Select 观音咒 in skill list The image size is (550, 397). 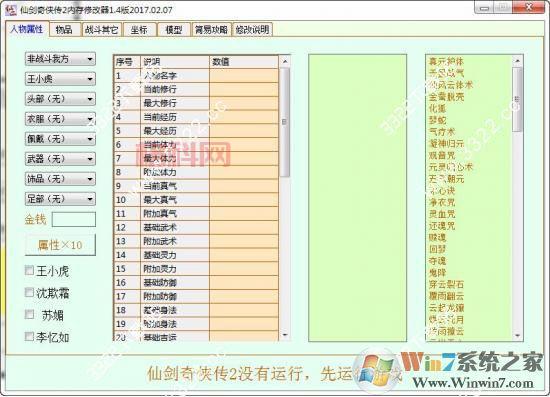coord(442,155)
